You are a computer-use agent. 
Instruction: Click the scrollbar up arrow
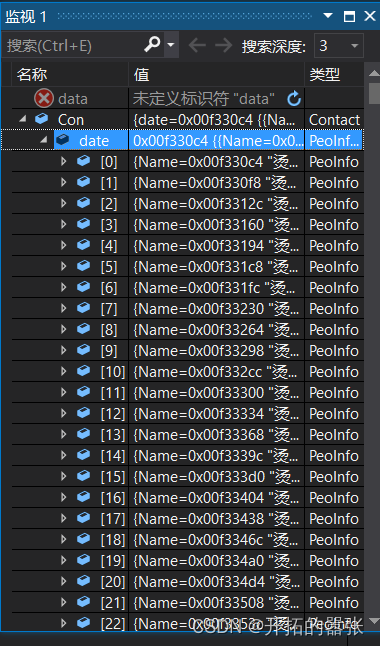click(374, 73)
